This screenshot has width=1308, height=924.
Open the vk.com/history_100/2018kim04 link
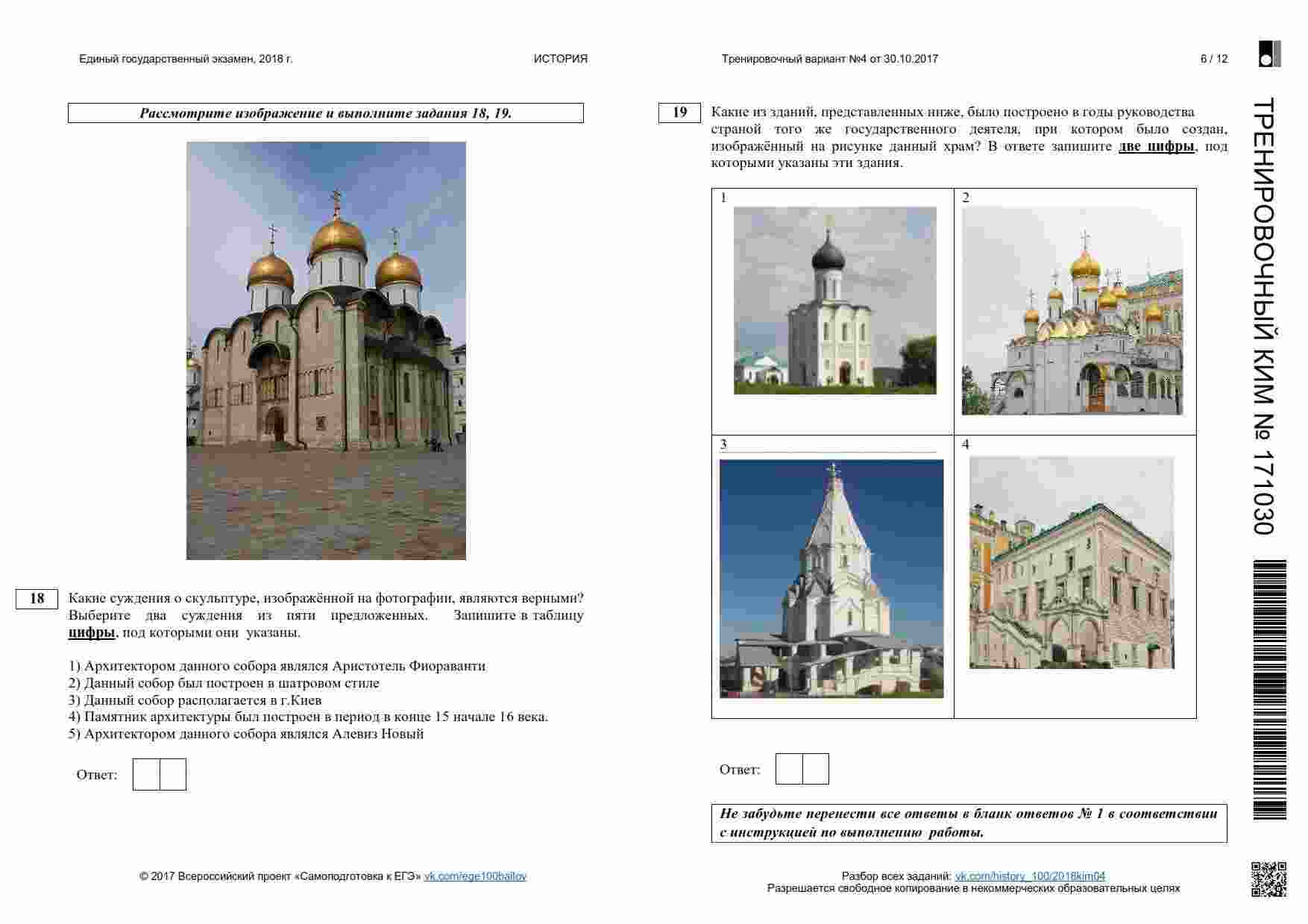[1030, 876]
